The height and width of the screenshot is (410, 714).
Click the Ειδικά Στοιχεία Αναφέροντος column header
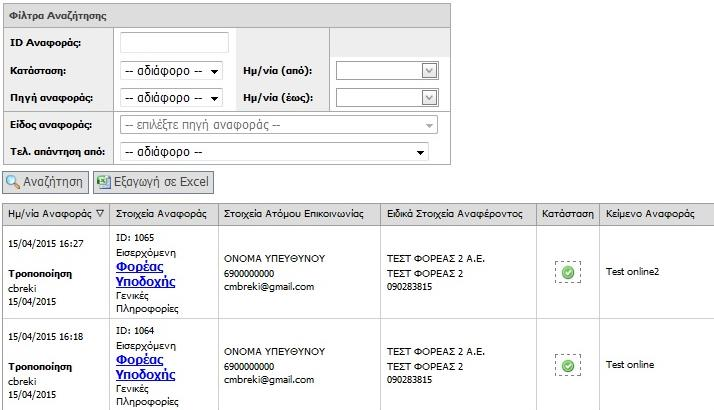coord(459,214)
